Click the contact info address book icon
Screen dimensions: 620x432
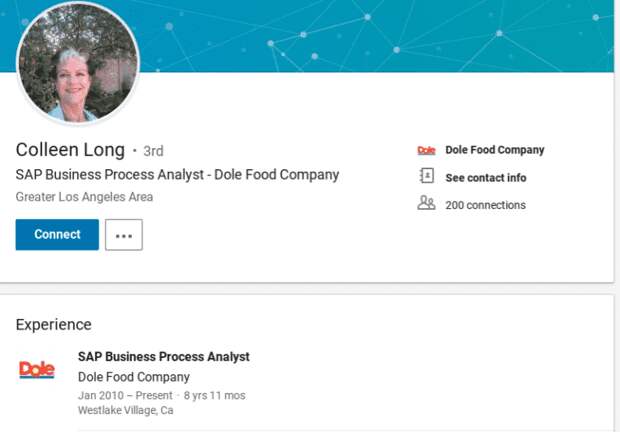(x=426, y=177)
